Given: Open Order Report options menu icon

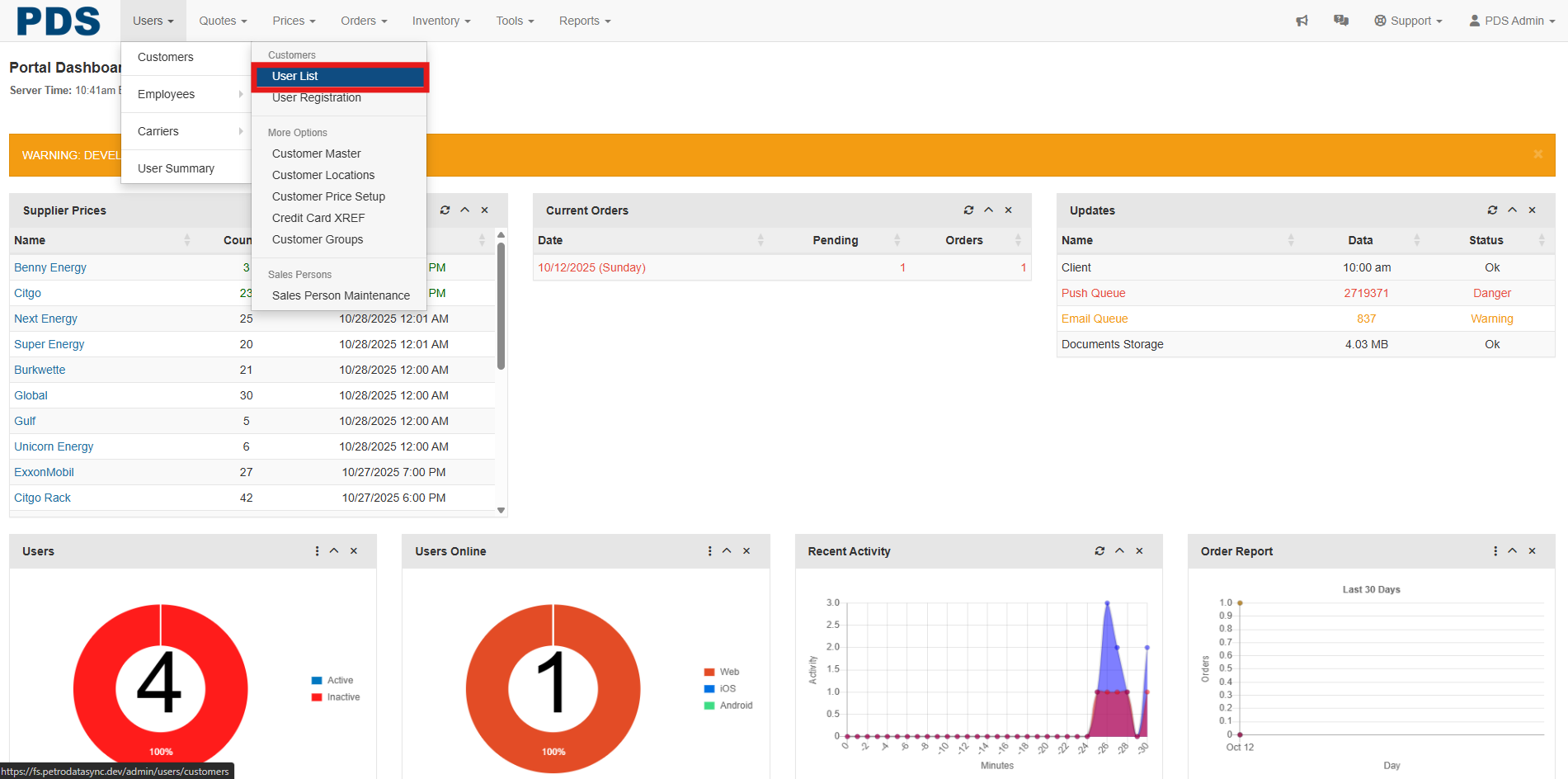Looking at the screenshot, I should coord(1495,551).
